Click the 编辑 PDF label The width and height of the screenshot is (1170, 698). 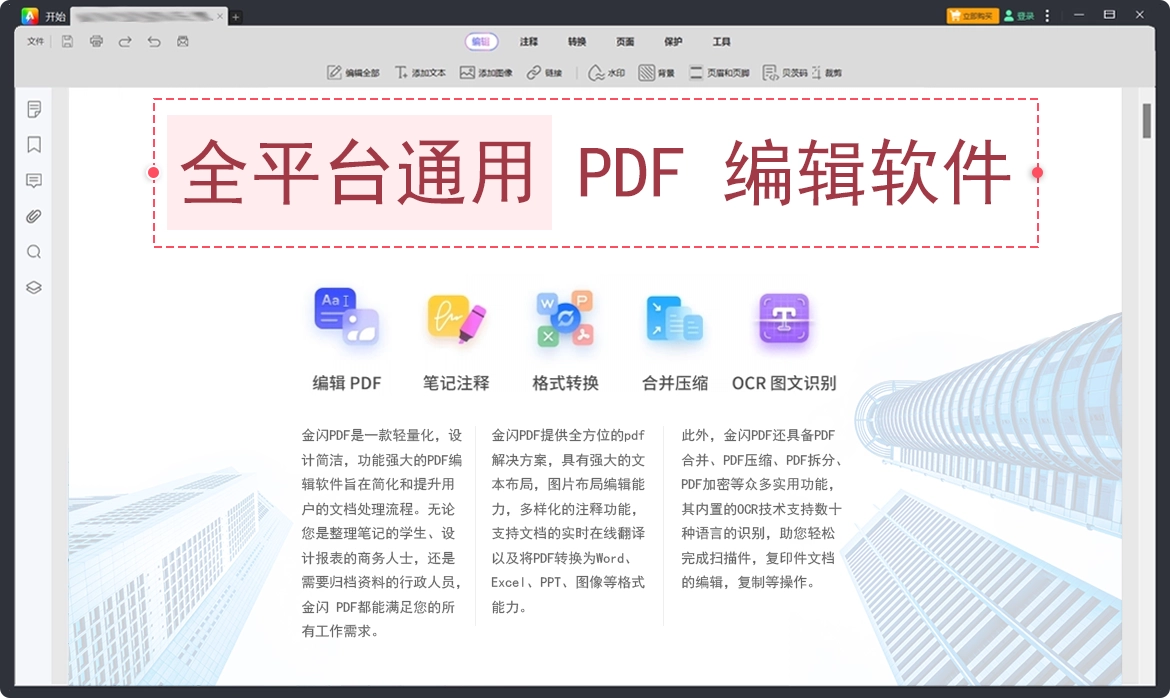(x=346, y=383)
